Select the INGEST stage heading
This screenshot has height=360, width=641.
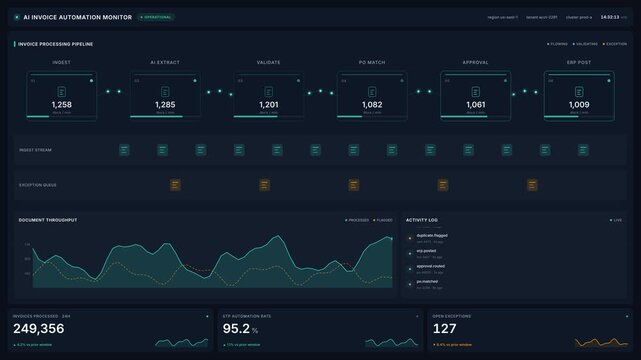[x=61, y=63]
